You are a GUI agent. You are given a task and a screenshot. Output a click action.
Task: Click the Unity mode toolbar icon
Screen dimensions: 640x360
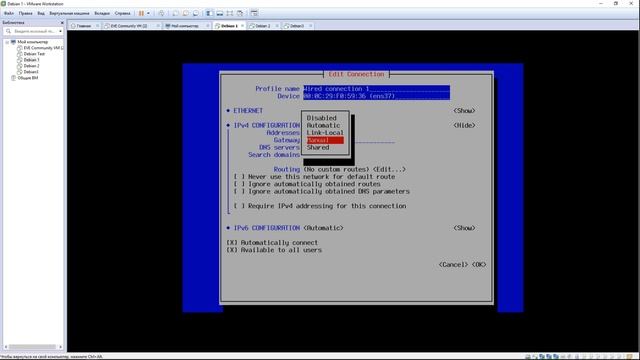tap(240, 13)
